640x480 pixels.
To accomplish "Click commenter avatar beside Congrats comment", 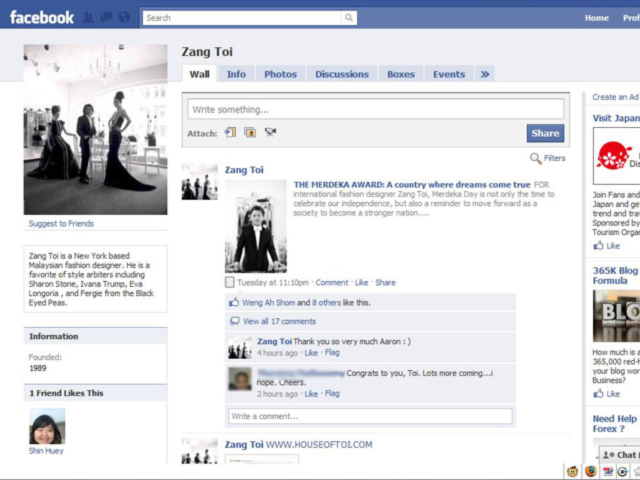I will [240, 379].
